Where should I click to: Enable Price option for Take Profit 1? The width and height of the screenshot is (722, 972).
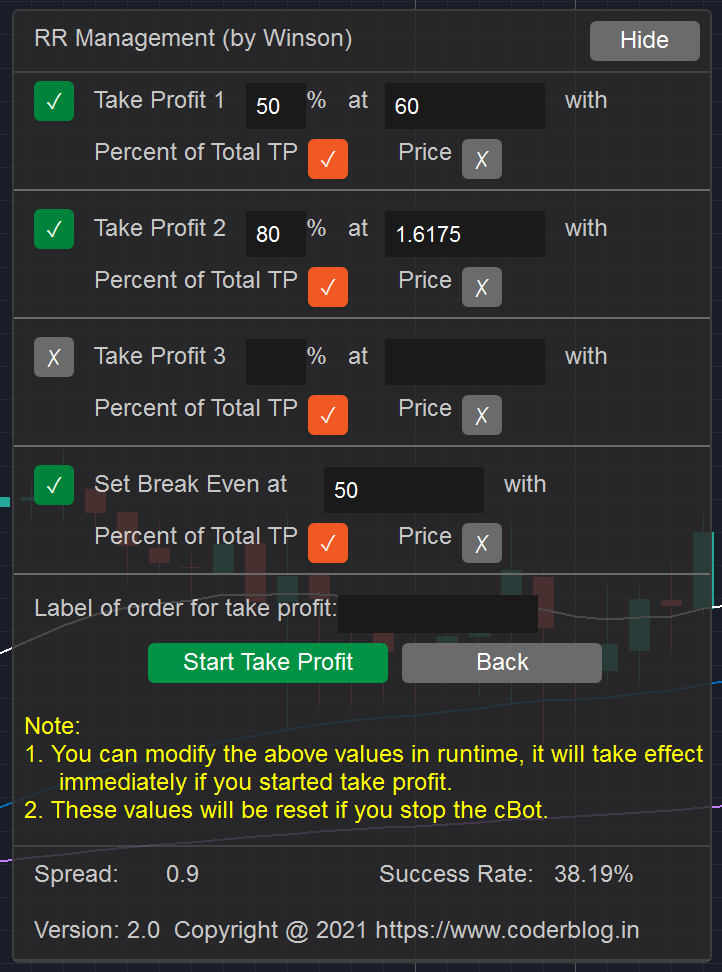pos(482,159)
